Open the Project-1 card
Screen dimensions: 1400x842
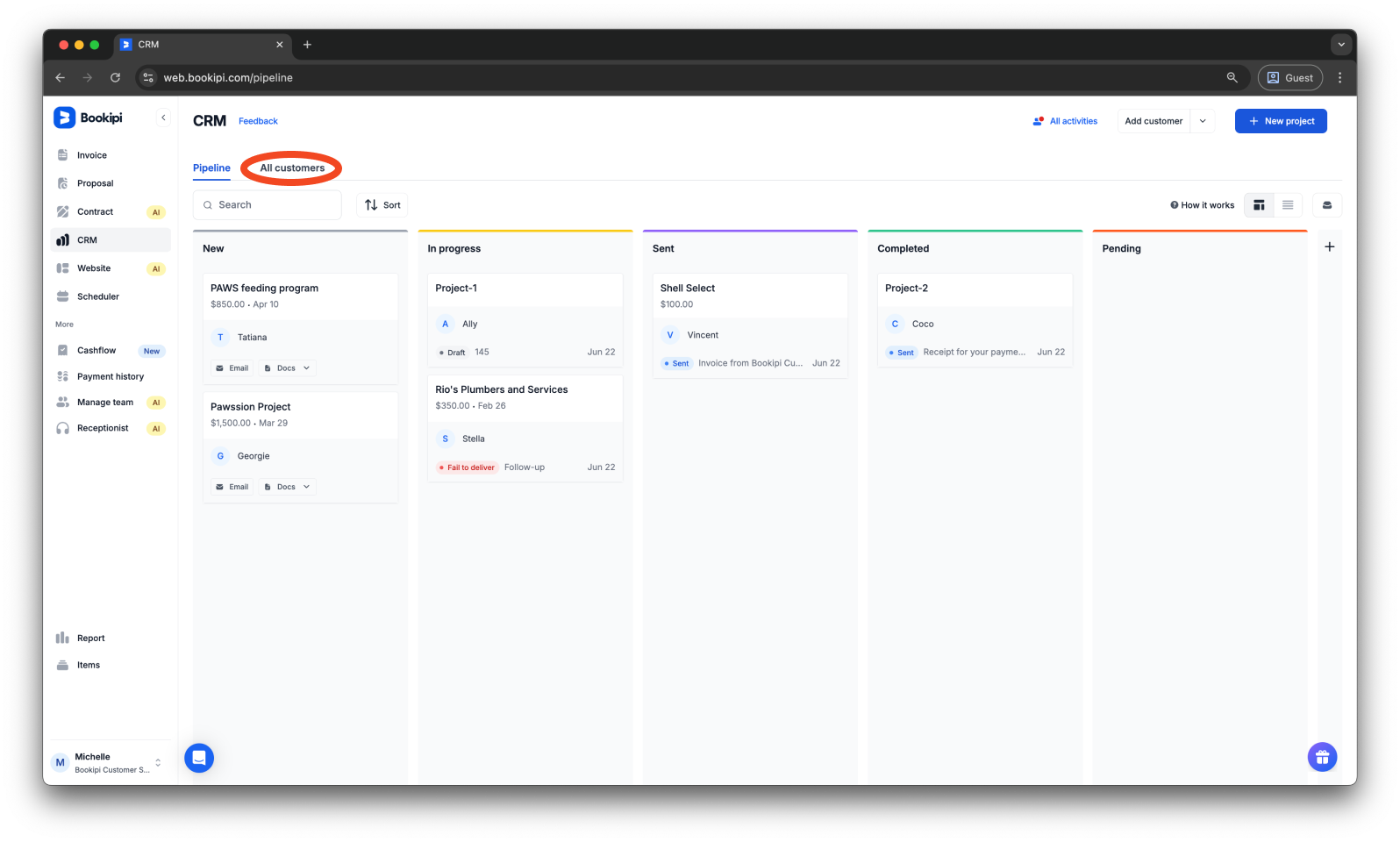pos(525,320)
